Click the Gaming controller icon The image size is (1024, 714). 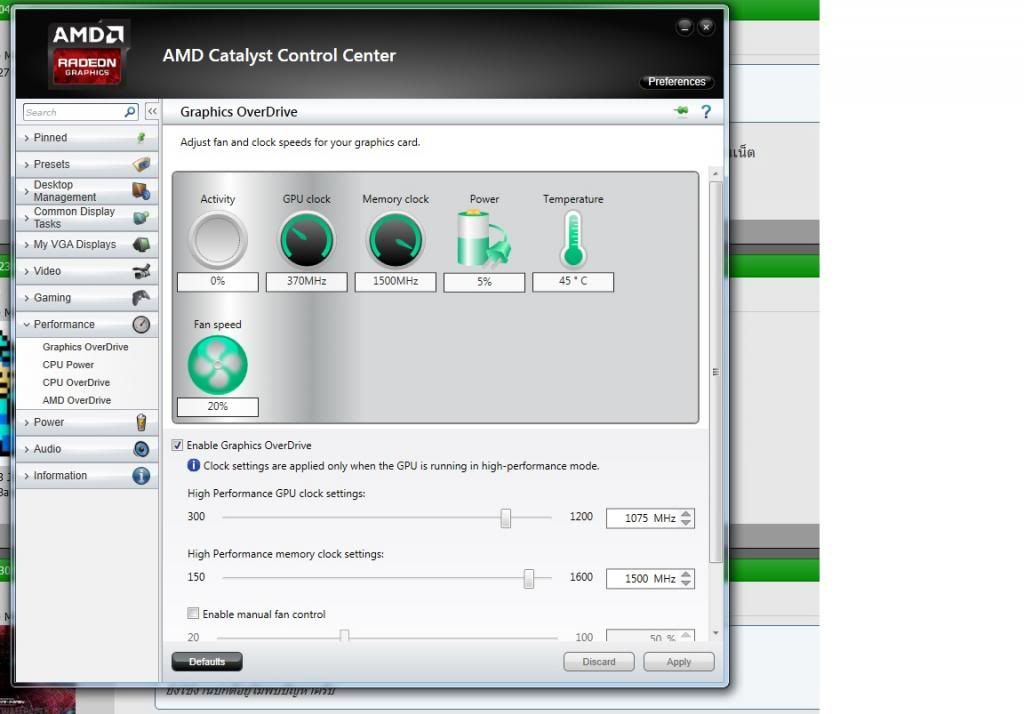coord(141,298)
